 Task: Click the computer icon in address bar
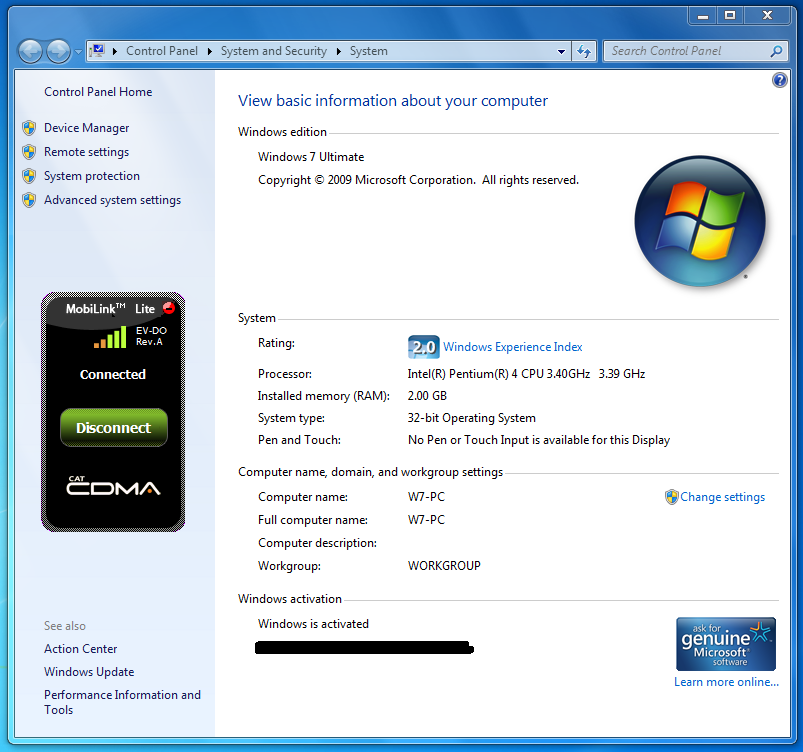(x=97, y=51)
